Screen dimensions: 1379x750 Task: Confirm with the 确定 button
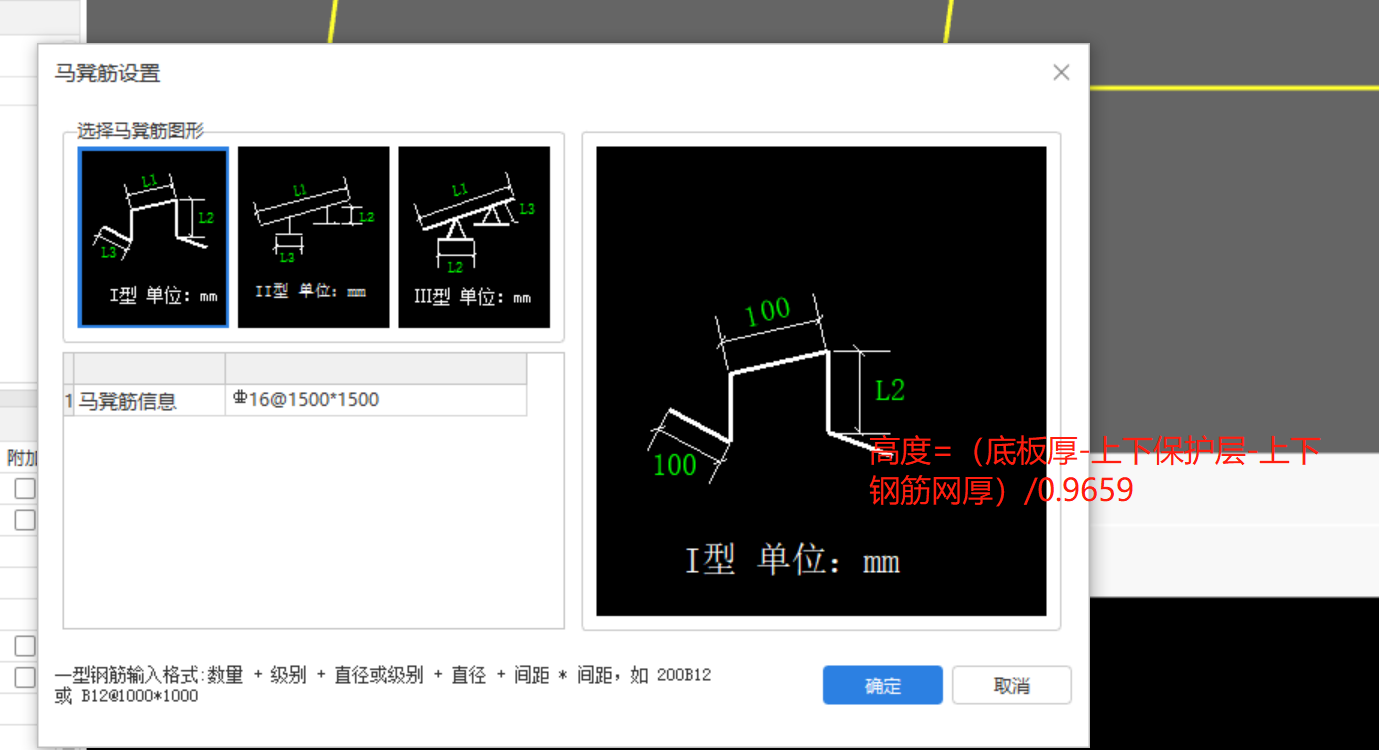883,686
